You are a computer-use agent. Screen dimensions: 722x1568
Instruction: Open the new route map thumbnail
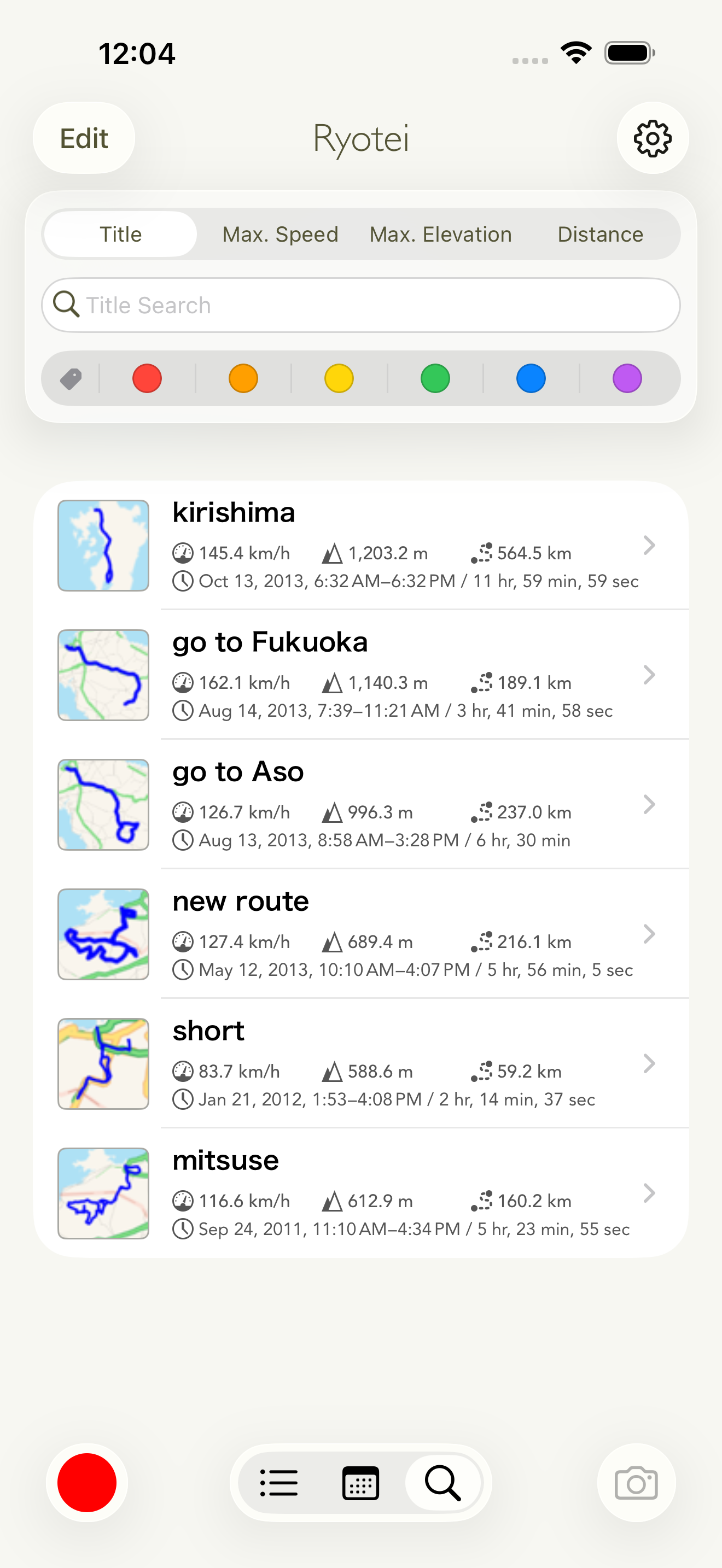coord(103,934)
